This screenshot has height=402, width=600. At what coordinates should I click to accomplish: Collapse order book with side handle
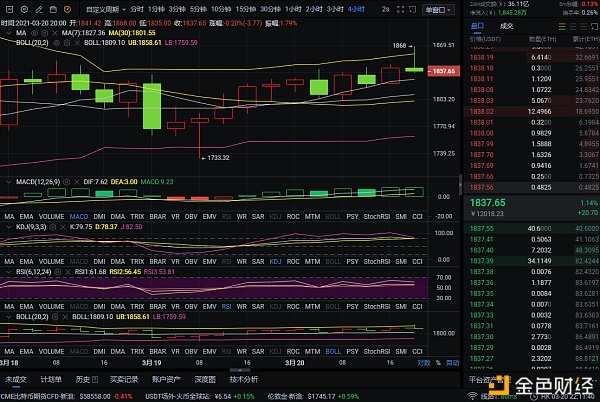[460, 185]
